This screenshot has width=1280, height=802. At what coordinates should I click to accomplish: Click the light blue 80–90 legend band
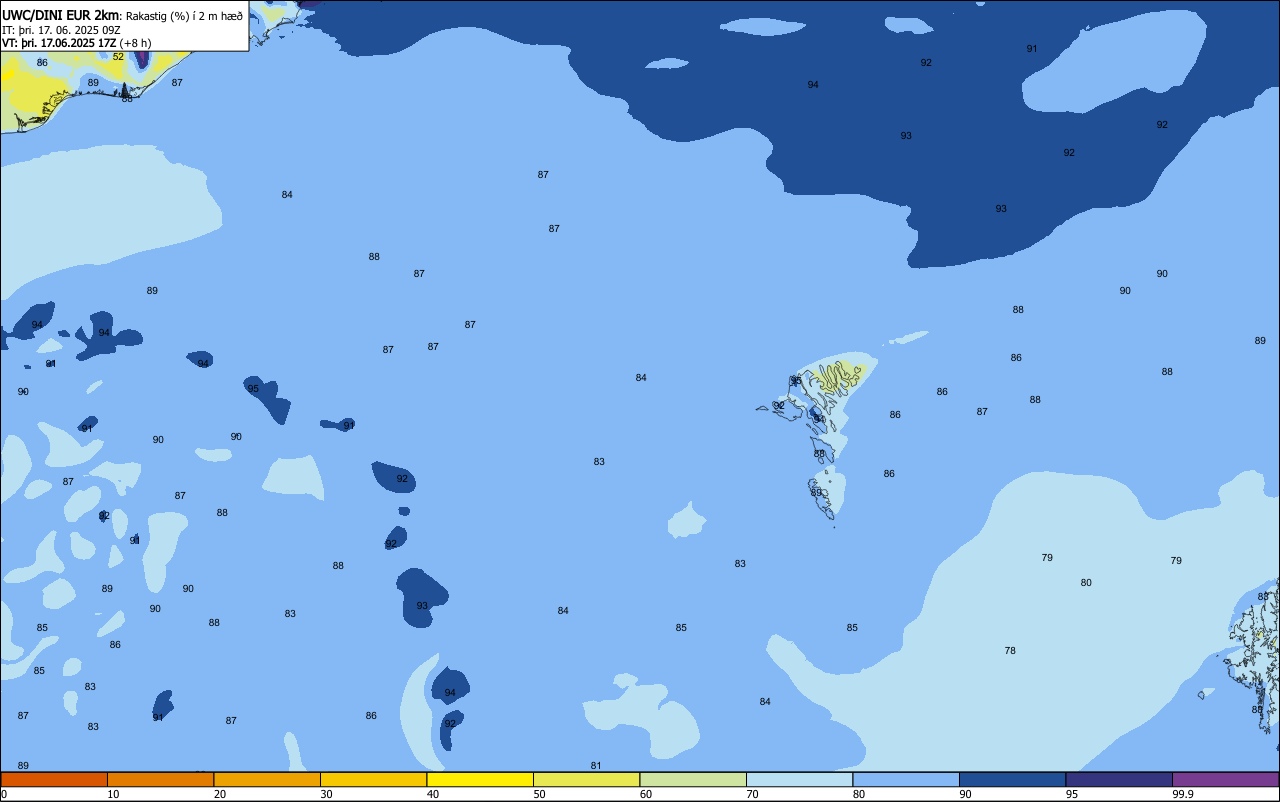tap(906, 779)
